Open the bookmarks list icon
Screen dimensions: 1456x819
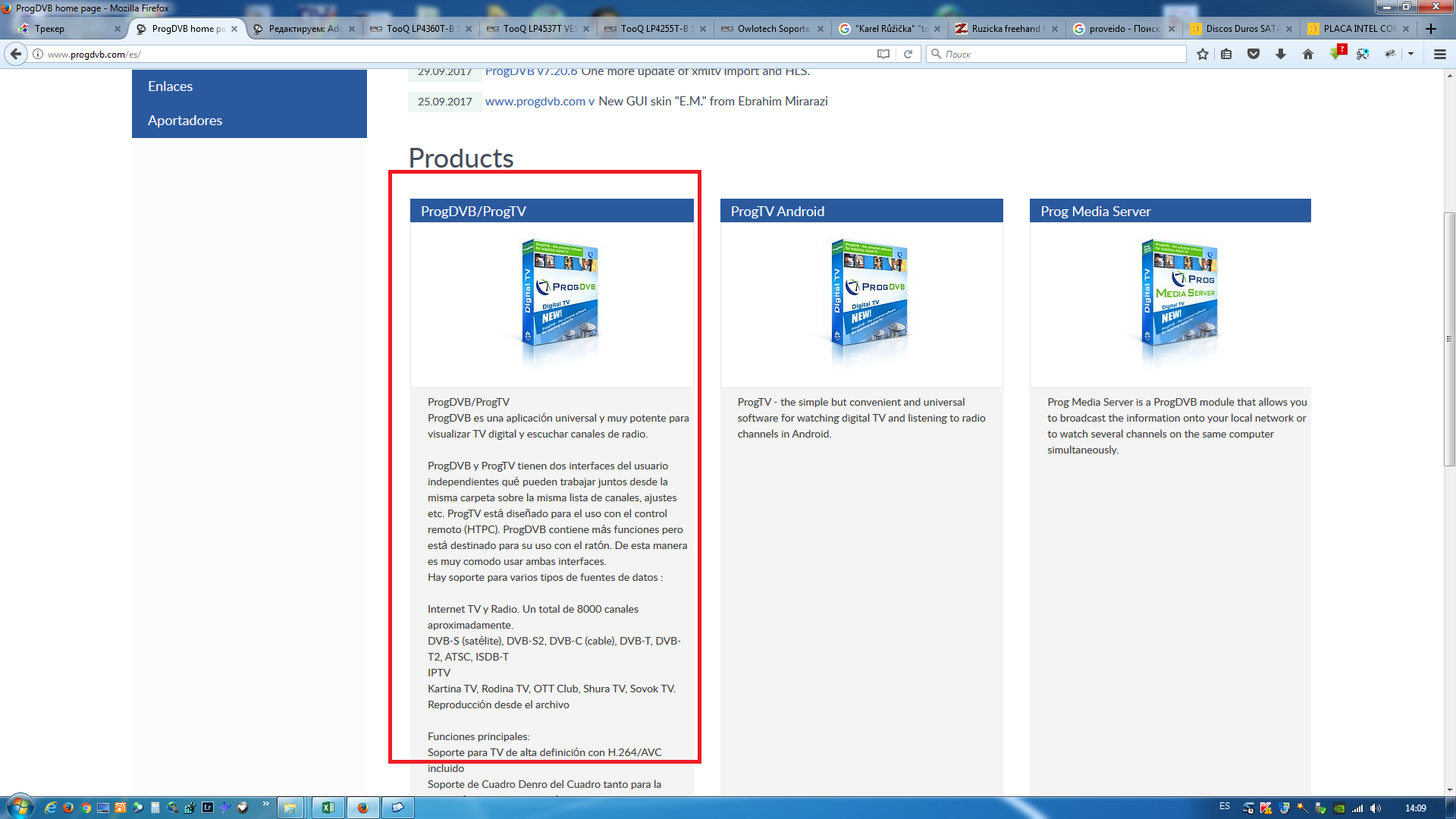coord(1226,54)
